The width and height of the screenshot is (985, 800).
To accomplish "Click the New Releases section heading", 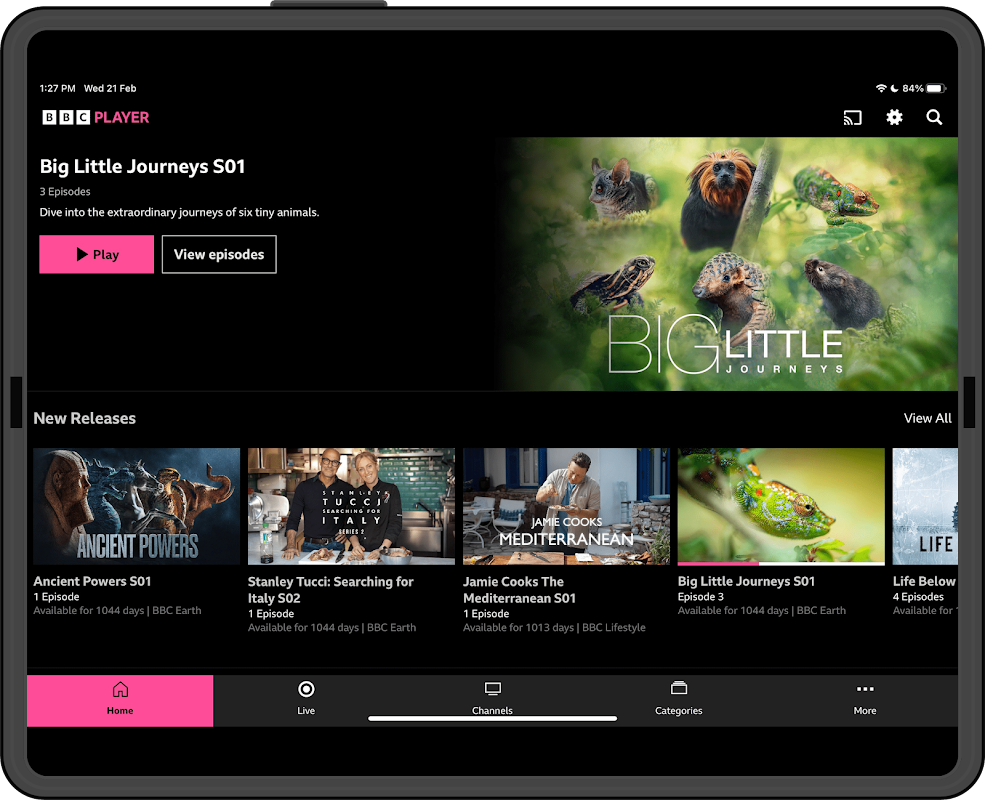I will 84,418.
